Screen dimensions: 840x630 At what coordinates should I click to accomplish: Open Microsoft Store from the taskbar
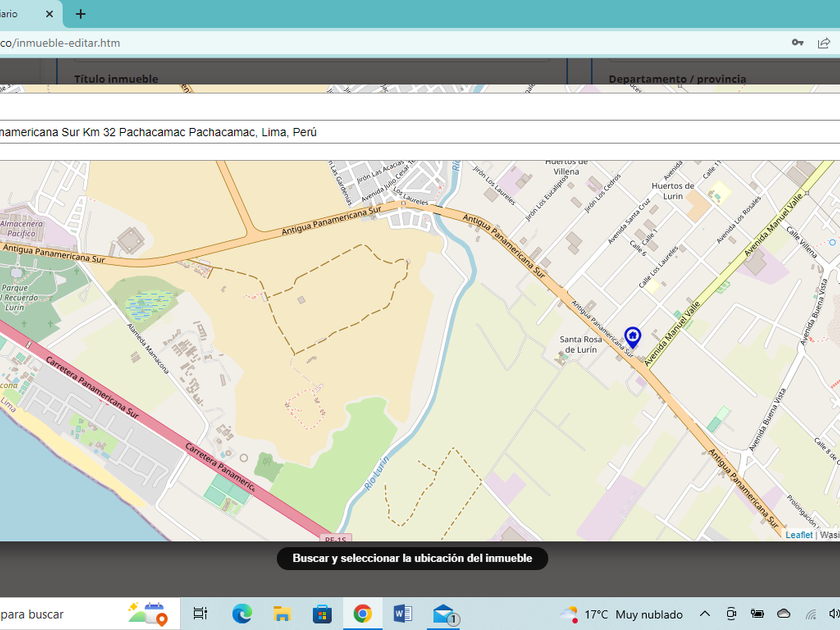pyautogui.click(x=322, y=613)
